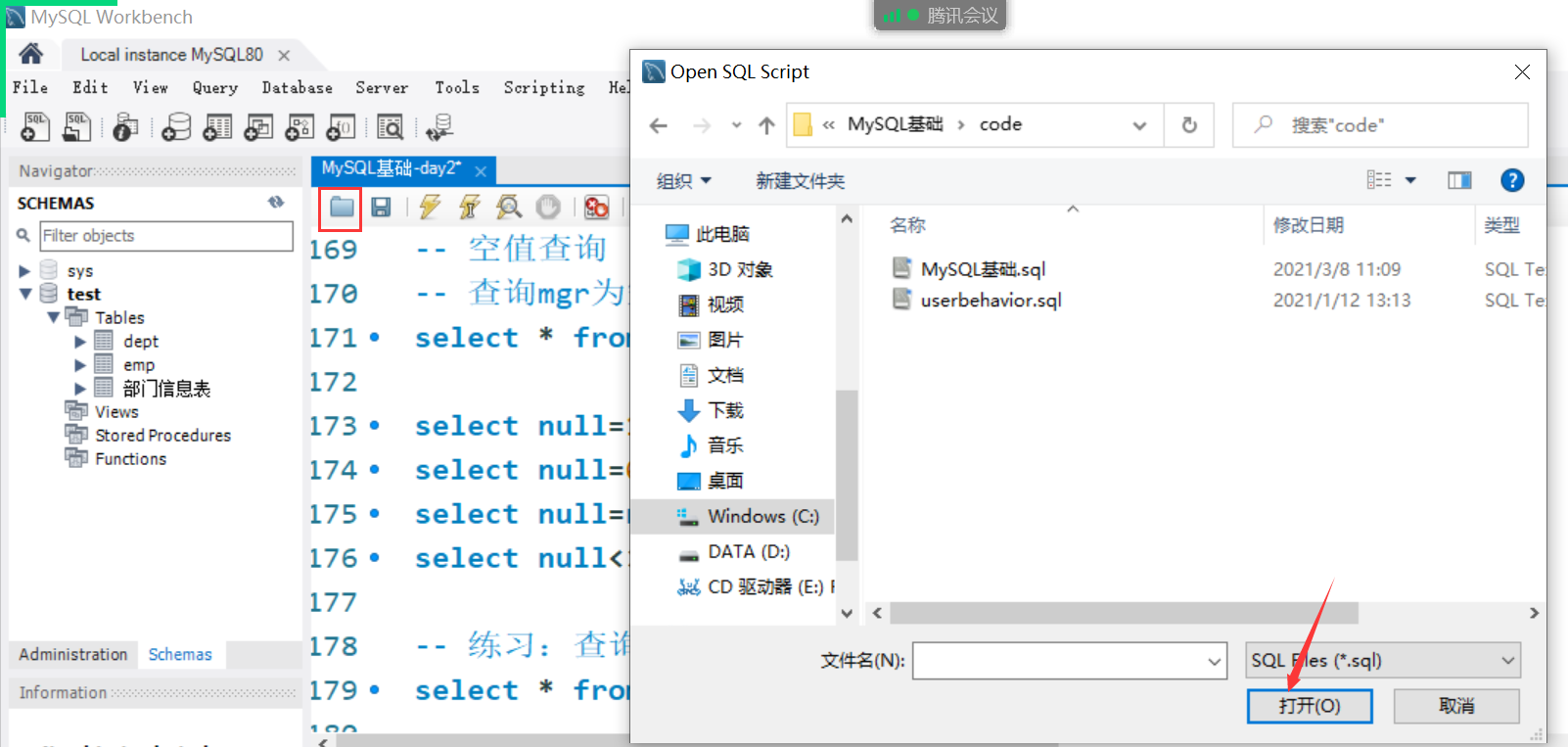This screenshot has width=1568, height=747.
Task: Open the object inspector info icon
Action: (x=125, y=126)
